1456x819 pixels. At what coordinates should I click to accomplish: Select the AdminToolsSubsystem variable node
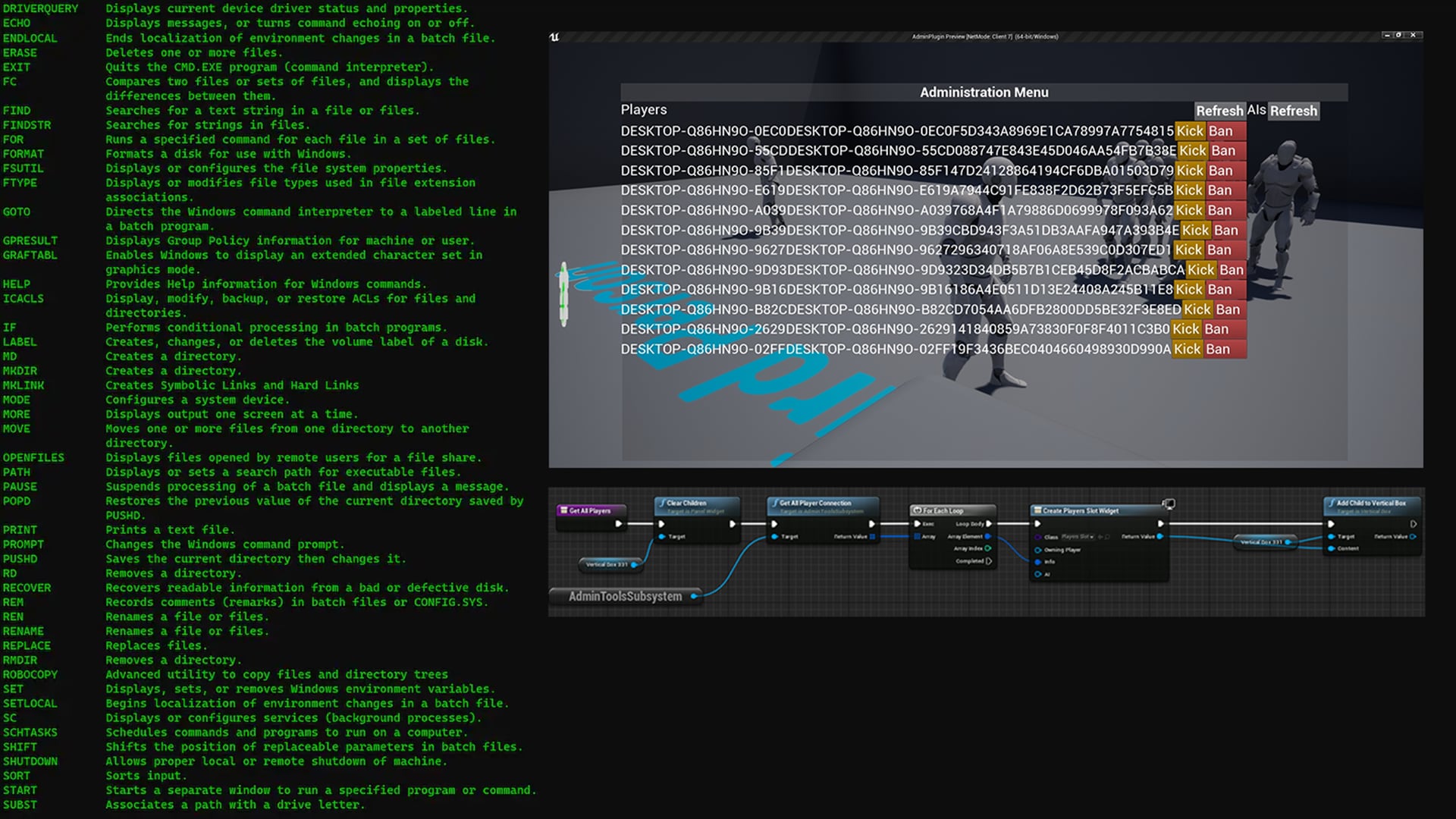pos(625,595)
